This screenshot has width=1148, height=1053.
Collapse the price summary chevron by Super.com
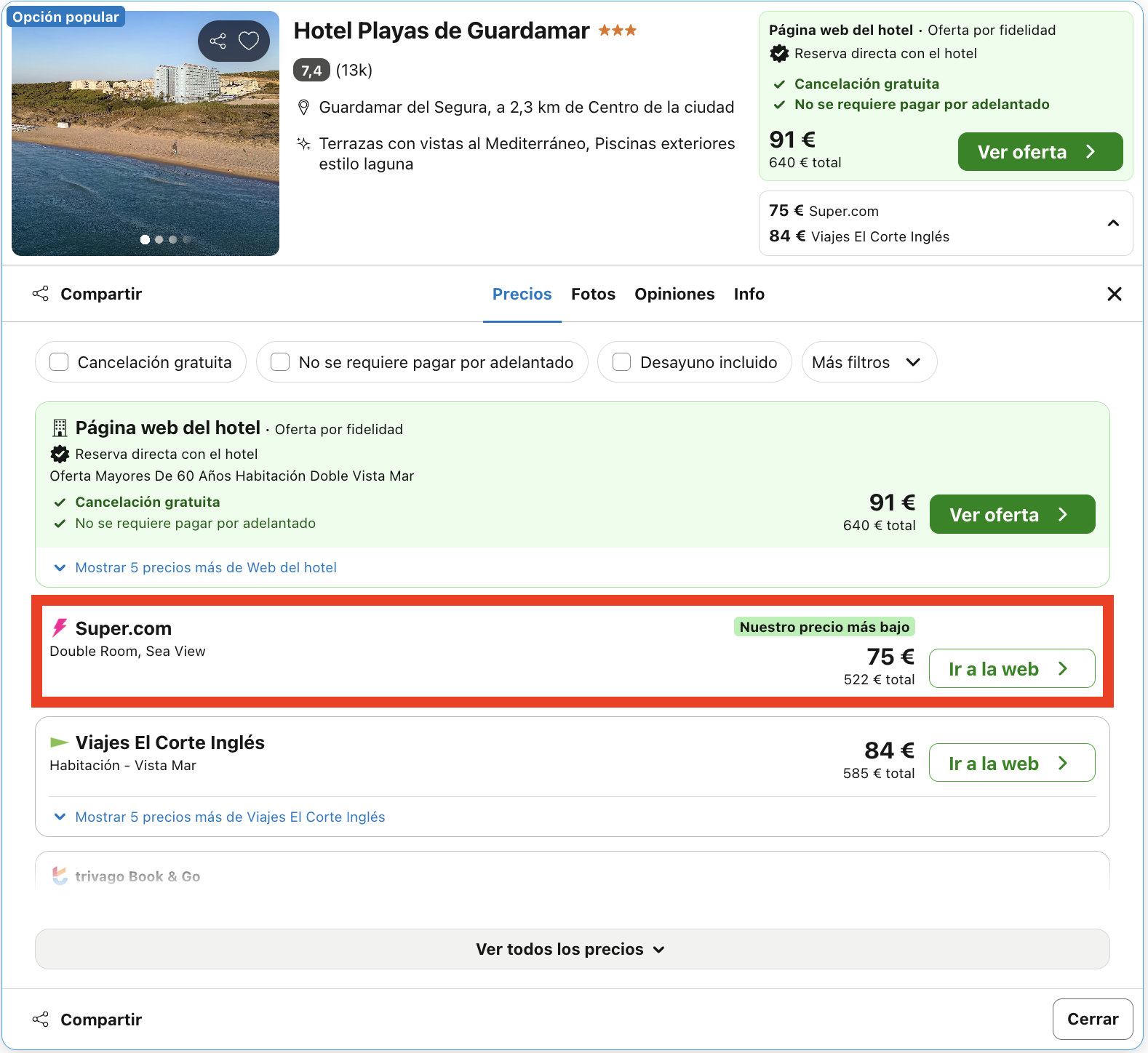(x=1113, y=223)
